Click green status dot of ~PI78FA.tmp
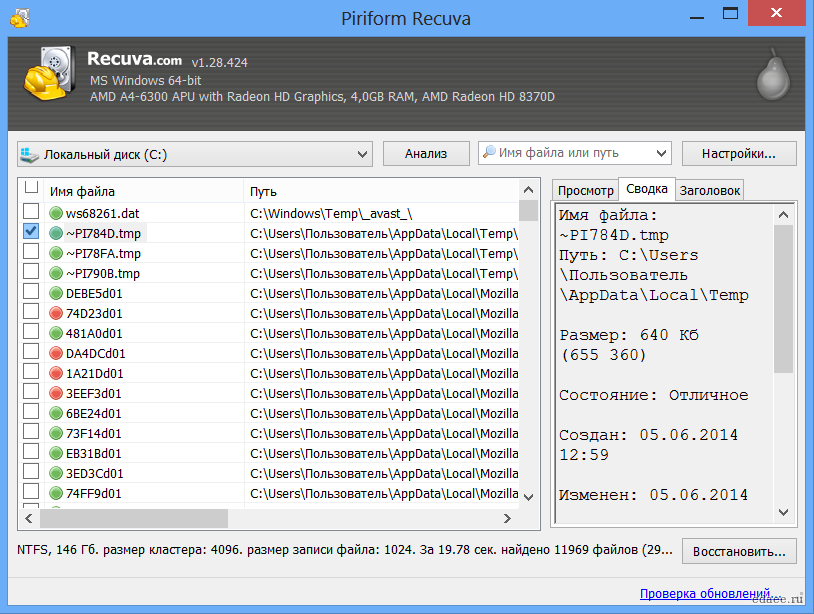This screenshot has height=614, width=814. coord(56,253)
